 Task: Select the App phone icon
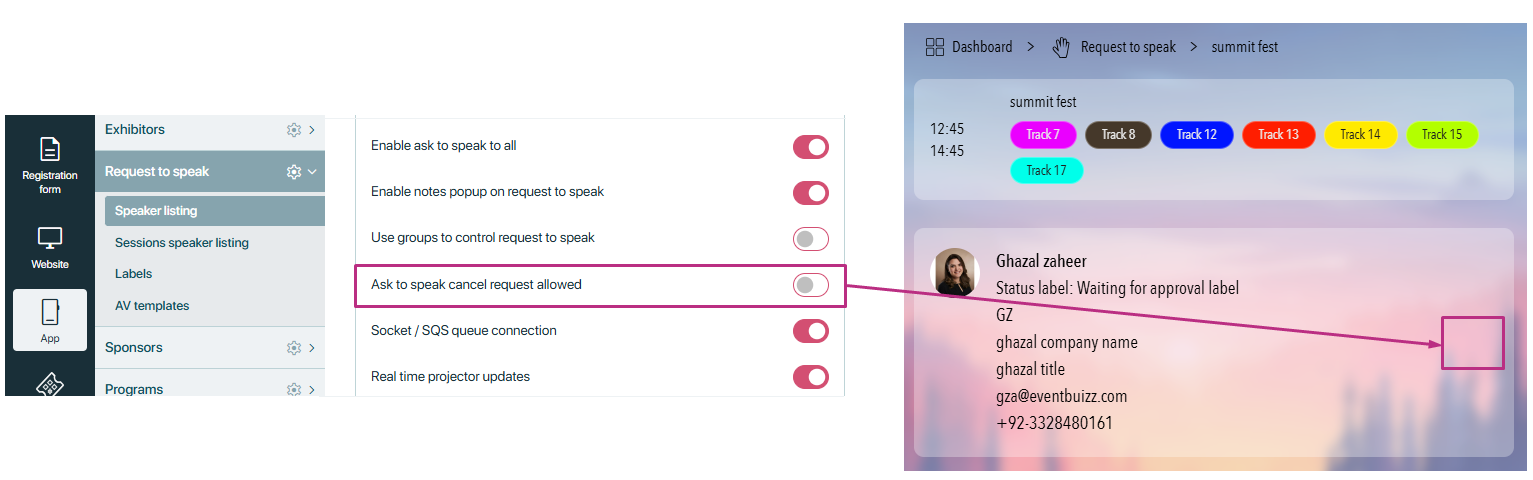(x=50, y=312)
